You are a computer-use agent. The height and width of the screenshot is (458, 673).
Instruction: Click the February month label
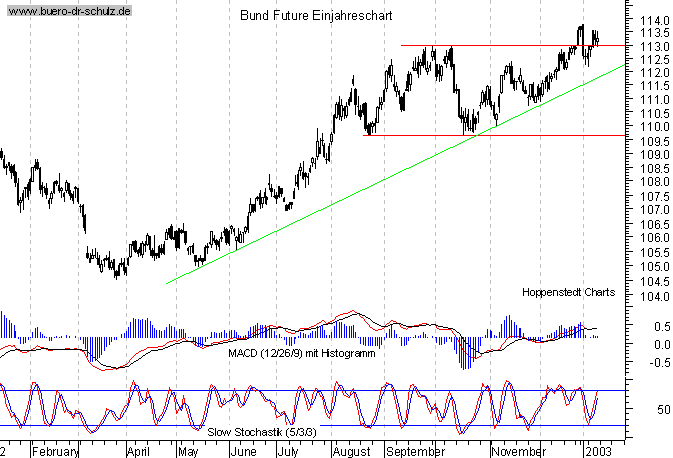tap(55, 452)
